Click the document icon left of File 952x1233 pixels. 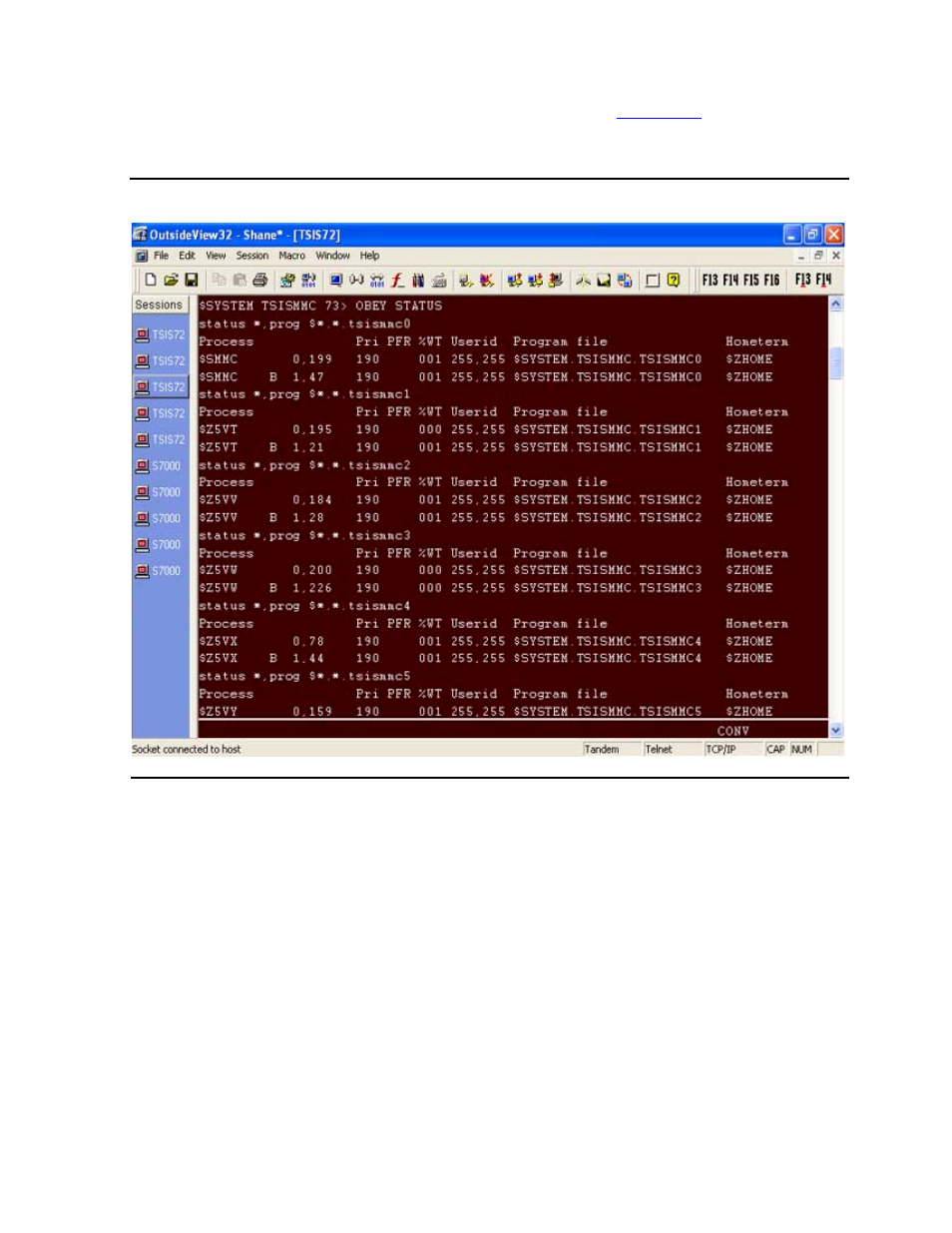[141, 257]
